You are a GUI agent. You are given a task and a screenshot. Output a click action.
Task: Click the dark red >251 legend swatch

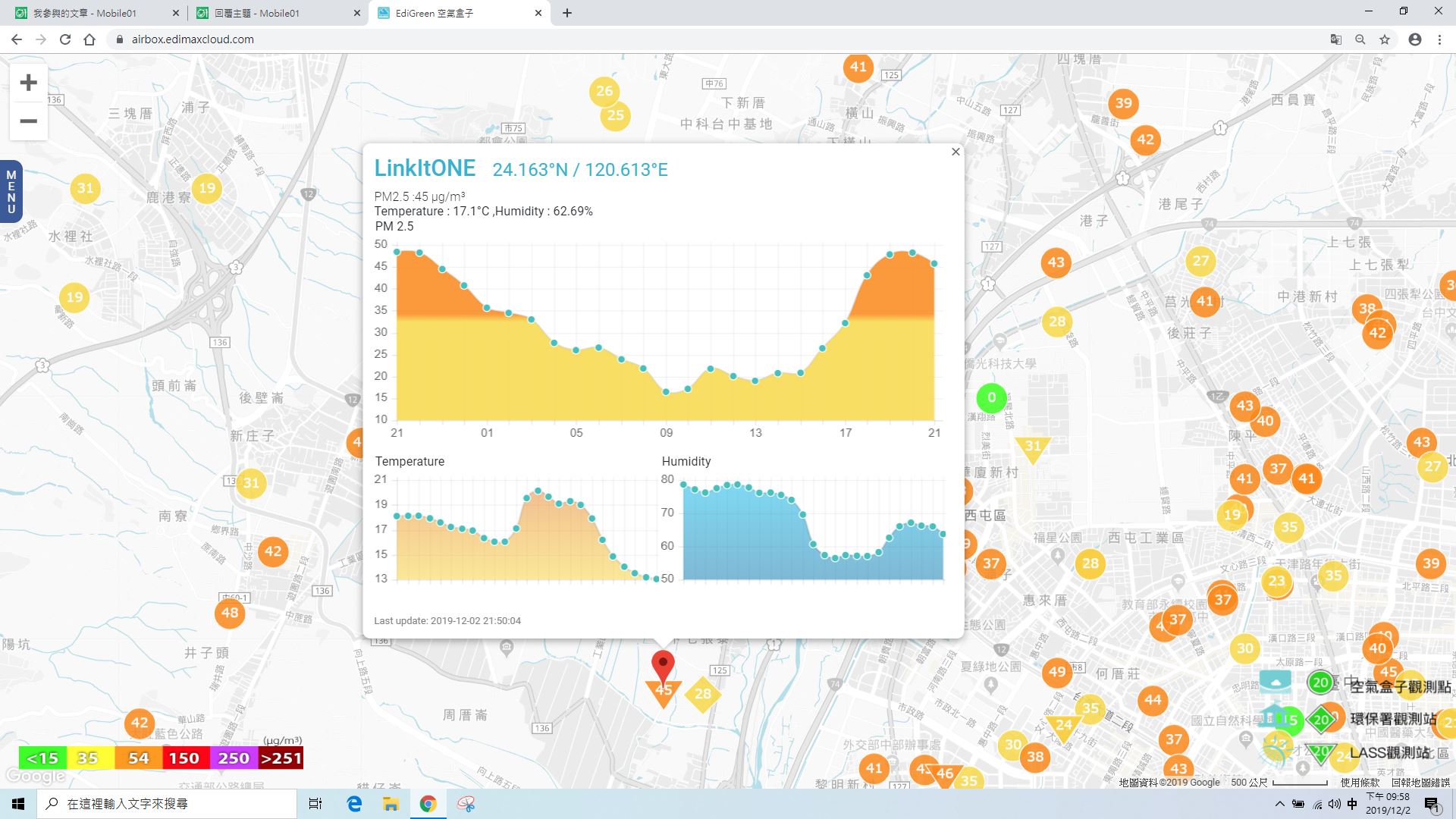(x=281, y=758)
